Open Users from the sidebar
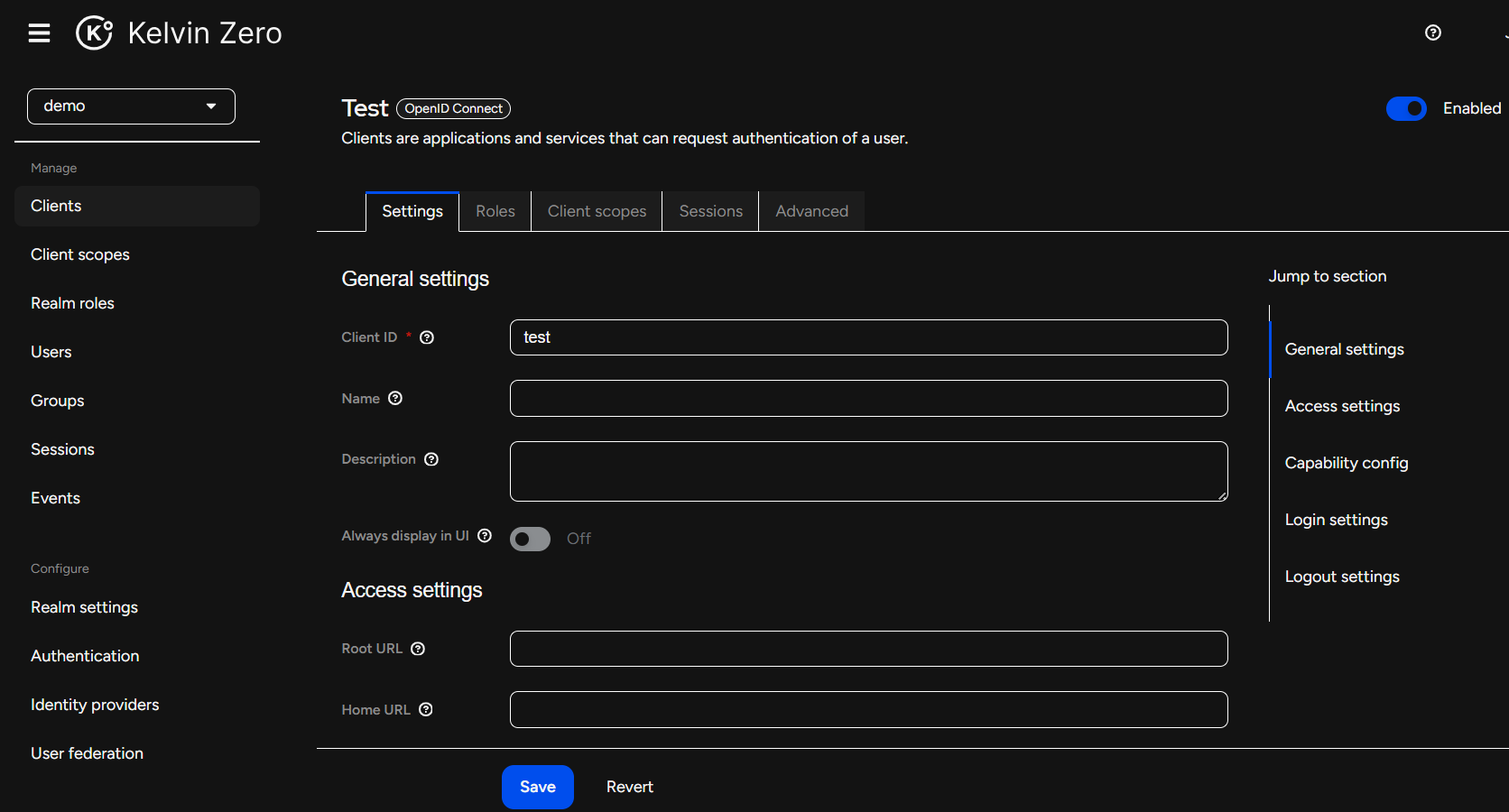 point(51,352)
